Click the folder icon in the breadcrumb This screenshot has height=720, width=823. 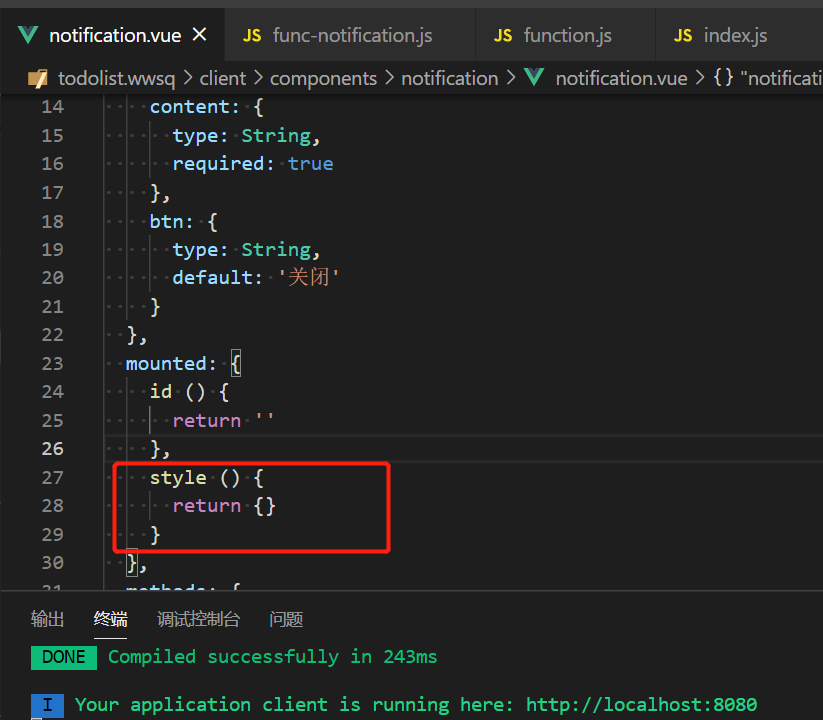click(x=38, y=78)
